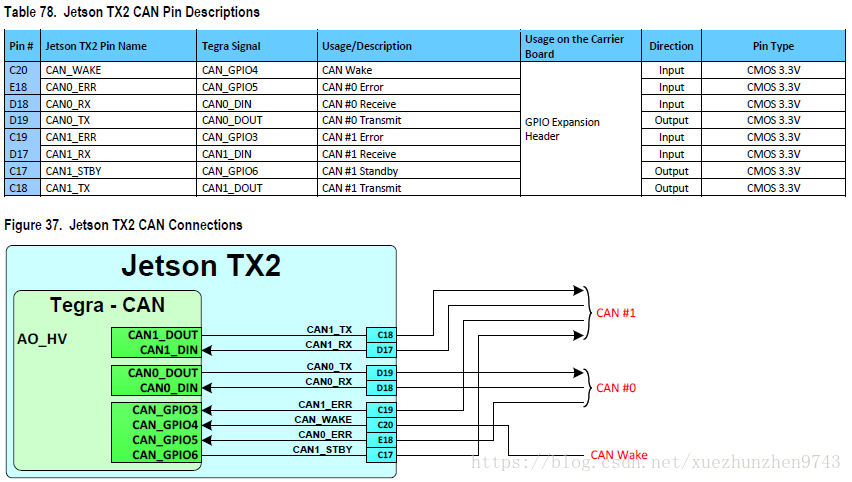Click the red 'CAN Wake' label

pyautogui.click(x=619, y=455)
